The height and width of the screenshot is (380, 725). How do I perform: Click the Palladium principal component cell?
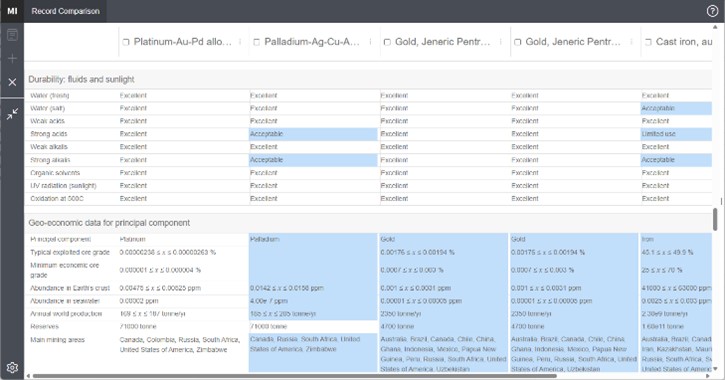[313, 239]
